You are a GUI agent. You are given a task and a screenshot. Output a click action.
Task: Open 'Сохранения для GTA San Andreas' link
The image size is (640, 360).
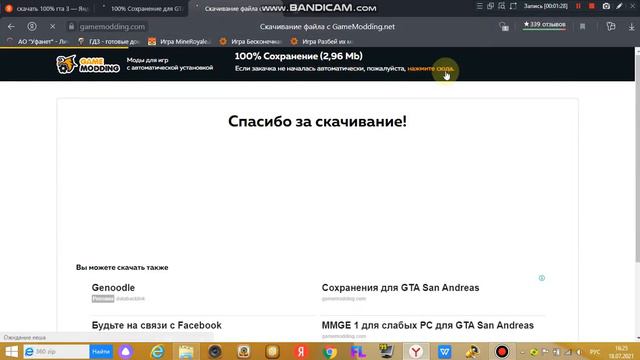click(400, 288)
